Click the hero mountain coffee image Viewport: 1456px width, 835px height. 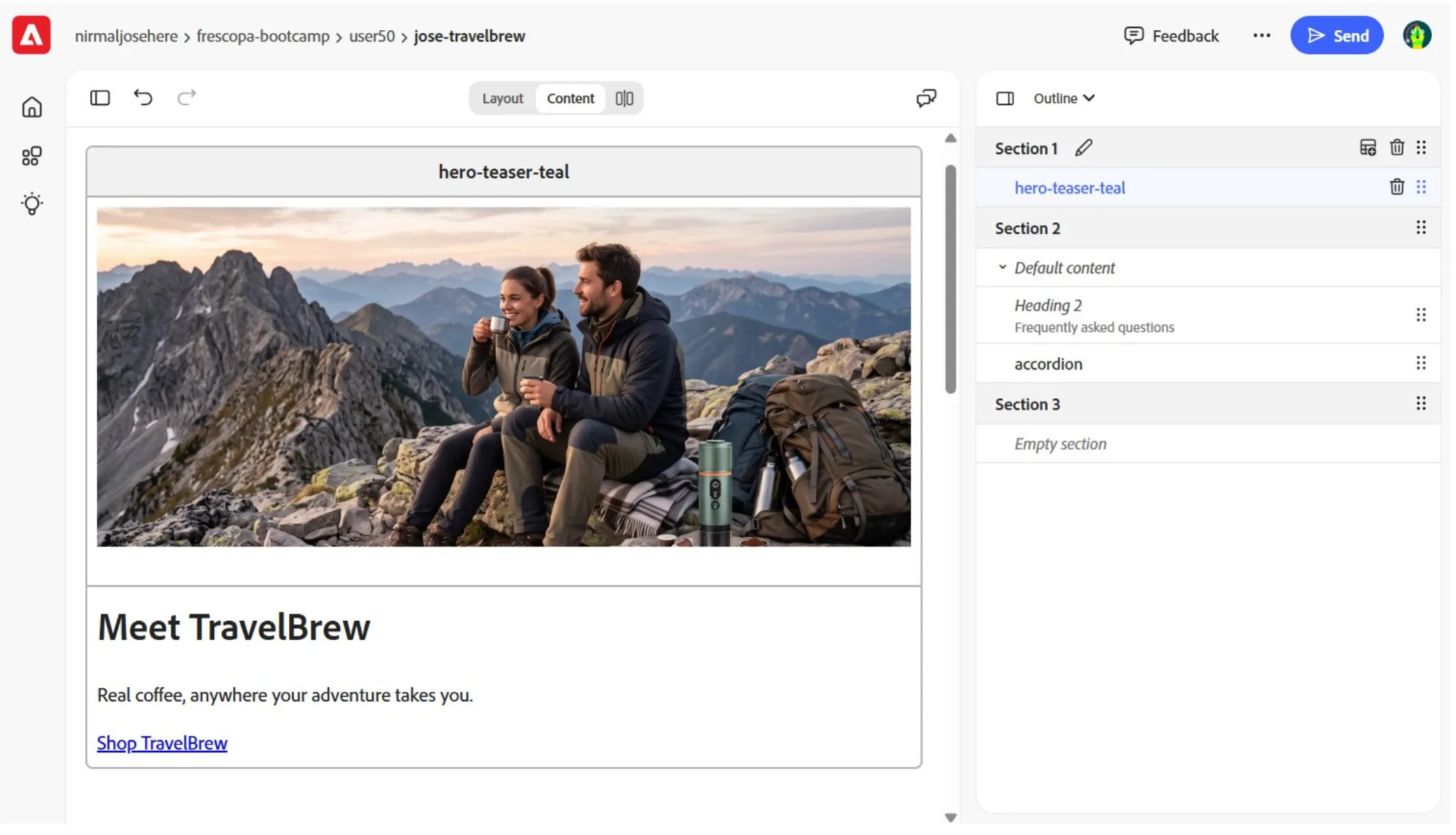point(505,378)
